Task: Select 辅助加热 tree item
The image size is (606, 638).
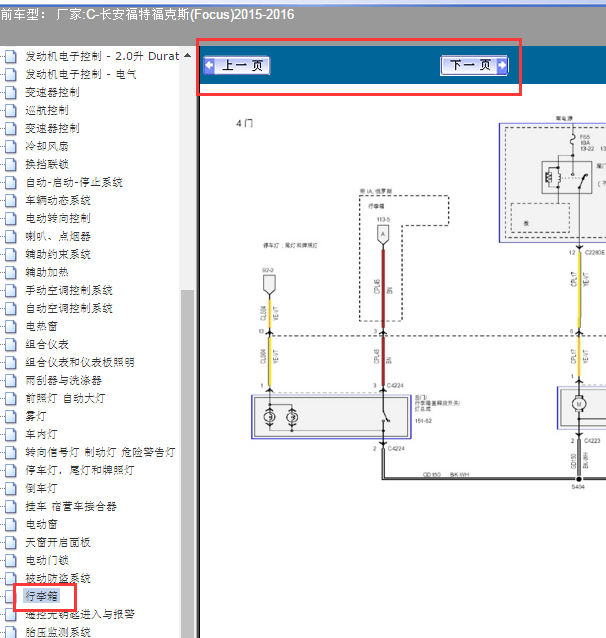Action: tap(47, 272)
